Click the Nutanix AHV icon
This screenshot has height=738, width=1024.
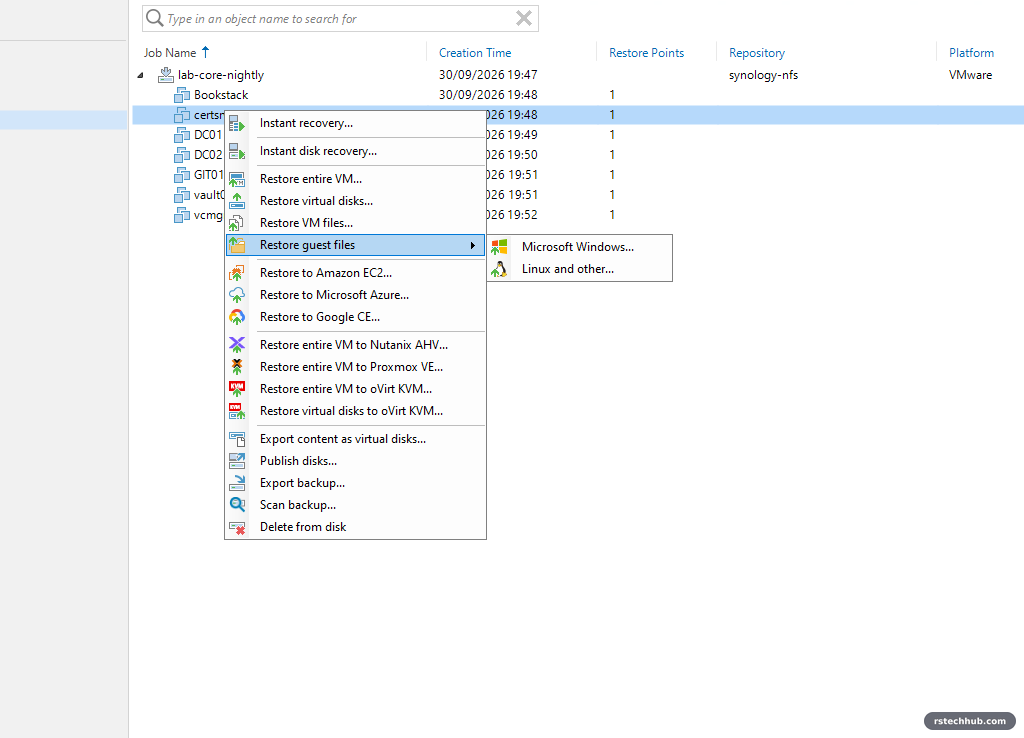click(237, 345)
